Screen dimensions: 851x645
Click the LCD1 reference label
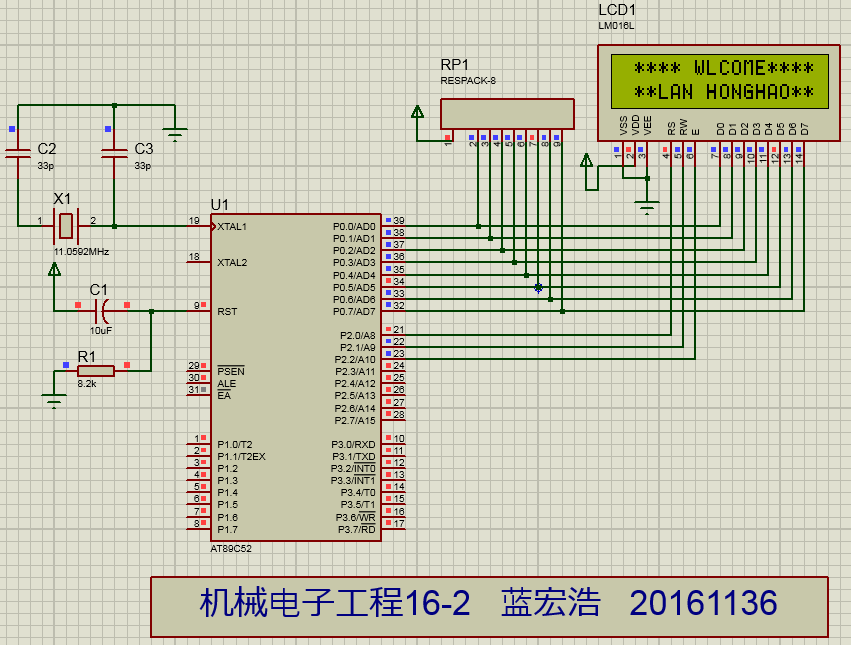coord(617,10)
